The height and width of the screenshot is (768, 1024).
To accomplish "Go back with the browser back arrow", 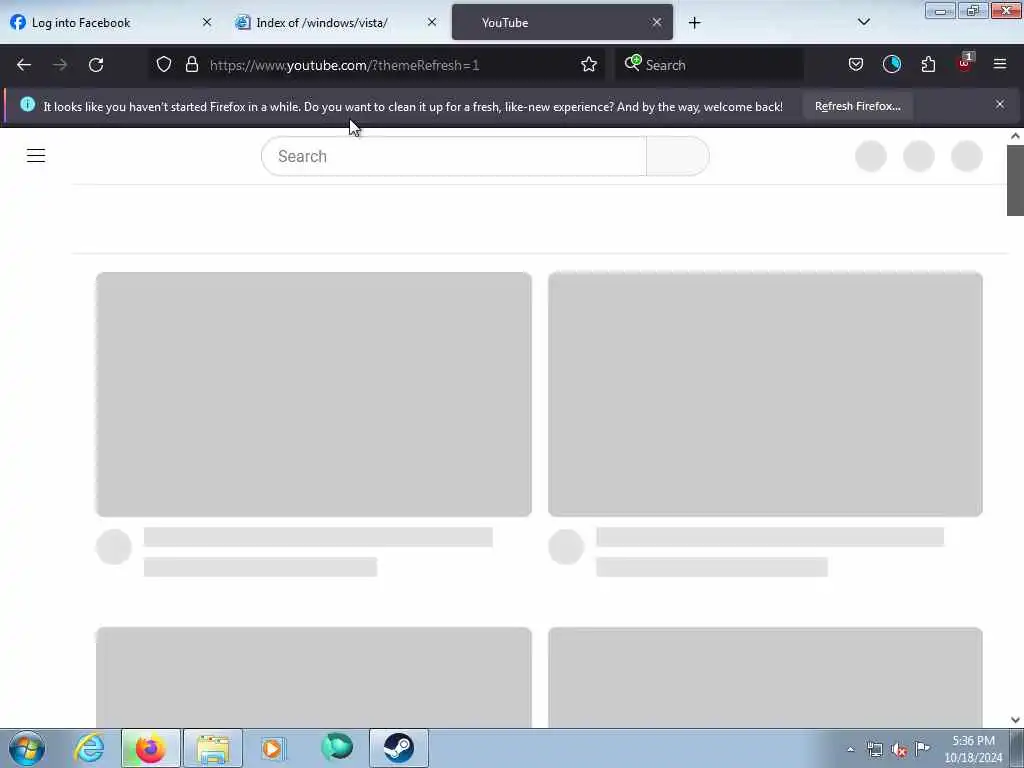I will (24, 65).
